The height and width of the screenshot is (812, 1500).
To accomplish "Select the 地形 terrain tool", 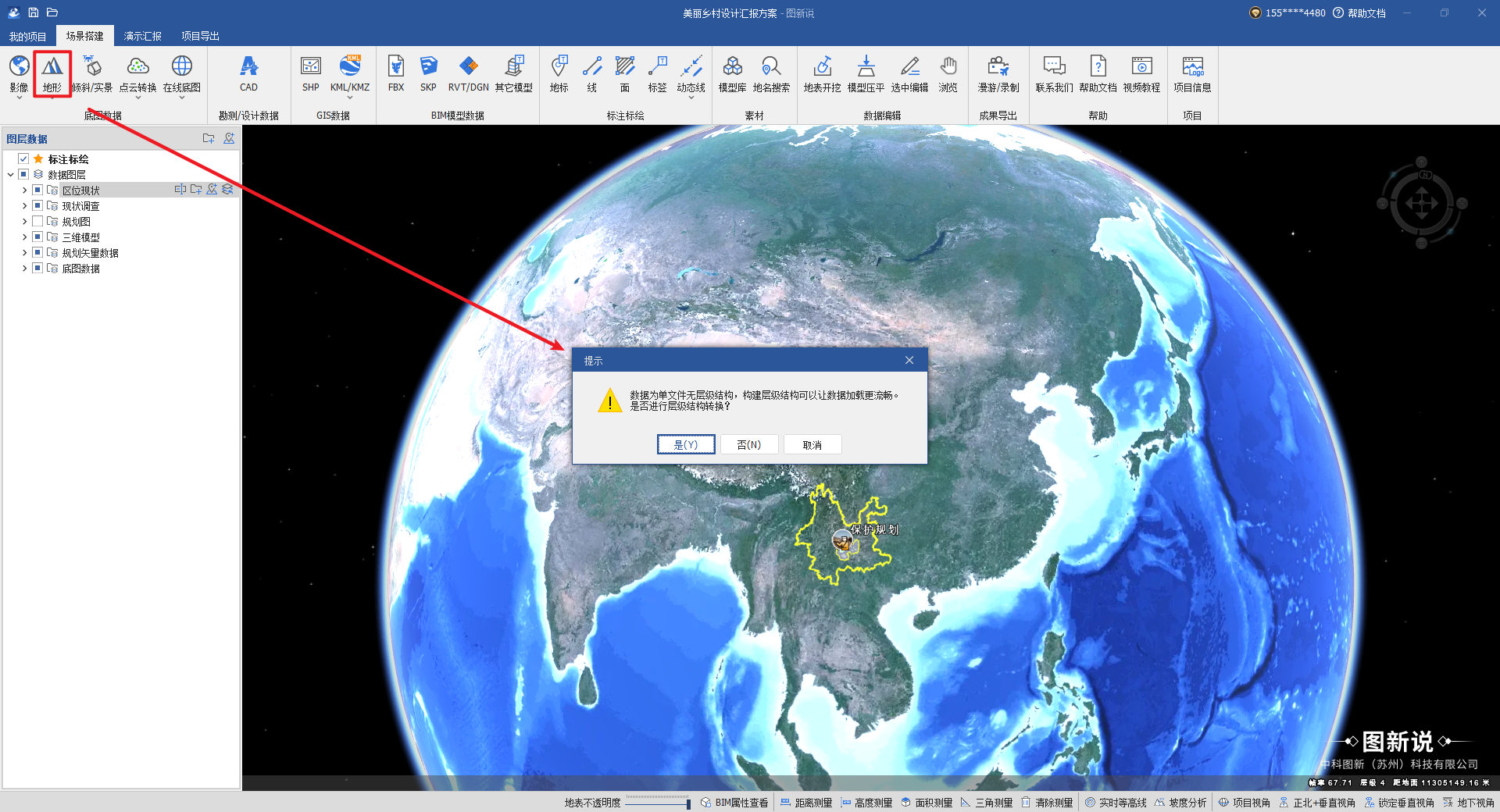I will pyautogui.click(x=52, y=73).
